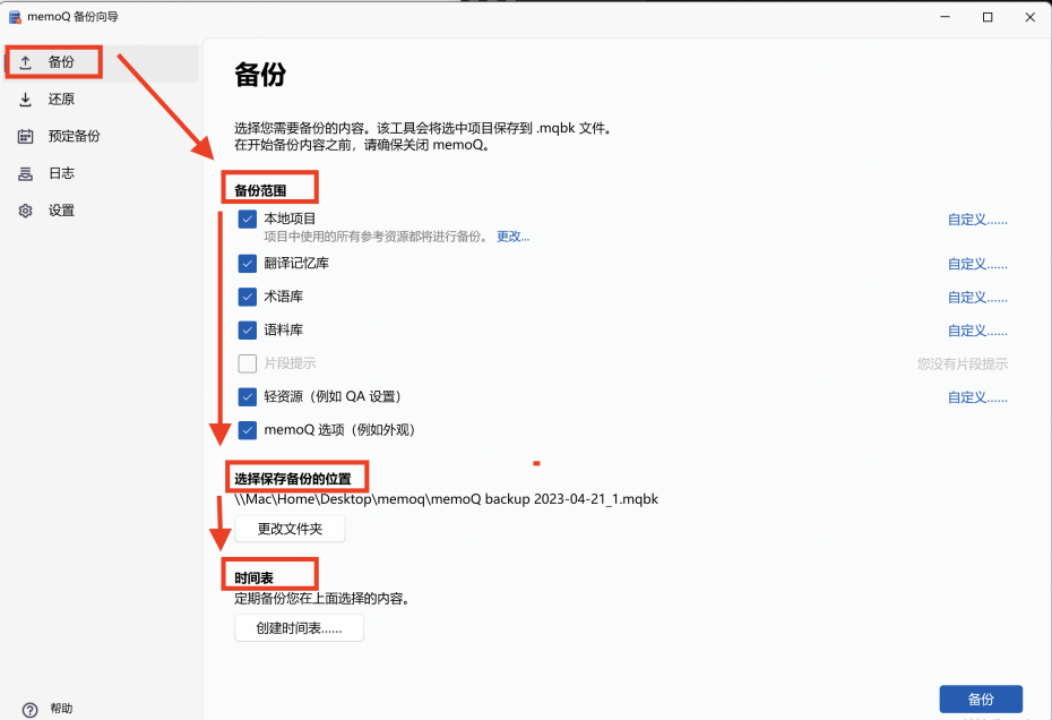The height and width of the screenshot is (720, 1052).
Task: Click the help question mark icon
Action: [x=30, y=709]
